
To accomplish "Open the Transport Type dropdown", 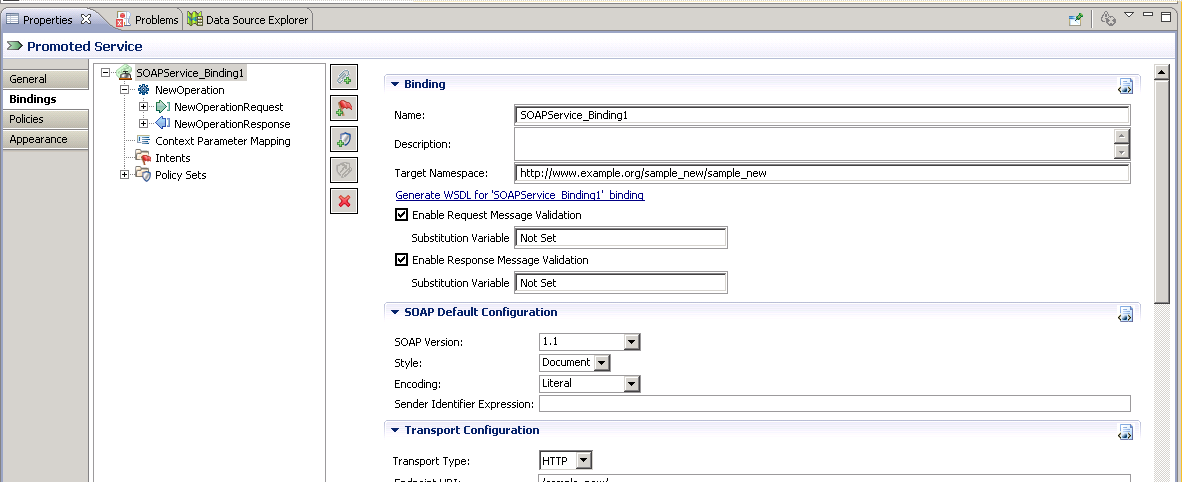I will (584, 461).
